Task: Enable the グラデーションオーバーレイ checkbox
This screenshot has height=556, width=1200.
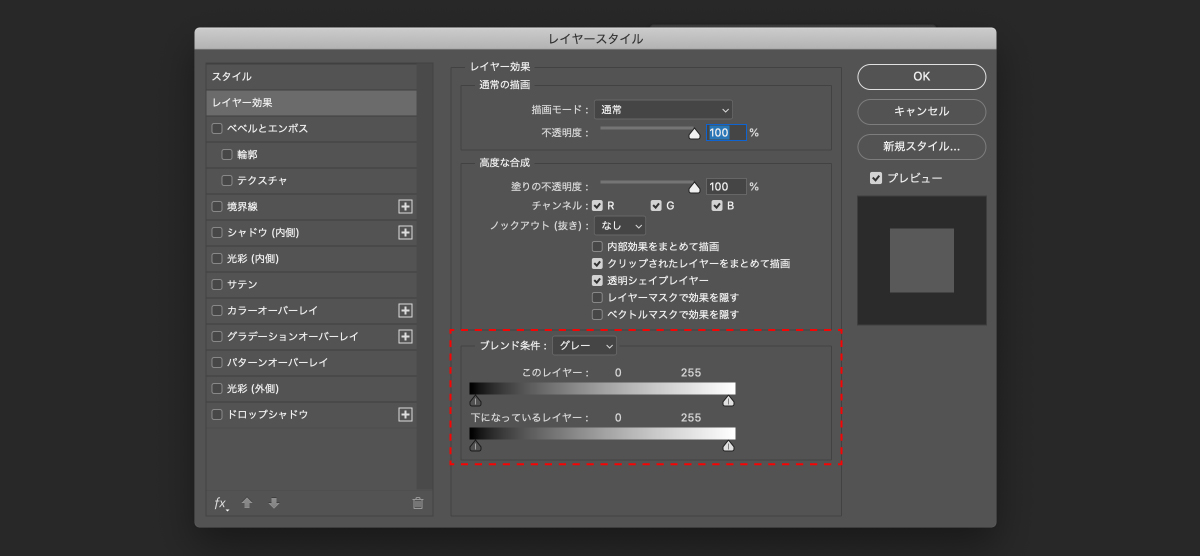Action: point(217,337)
